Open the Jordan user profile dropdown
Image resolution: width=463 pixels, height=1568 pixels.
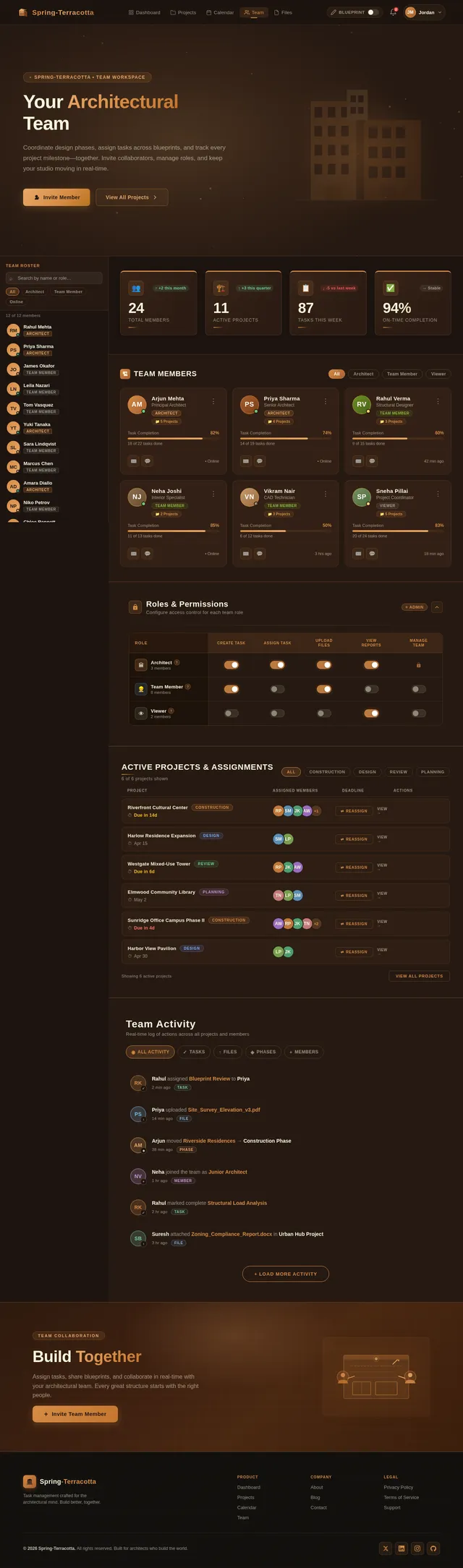(x=424, y=12)
